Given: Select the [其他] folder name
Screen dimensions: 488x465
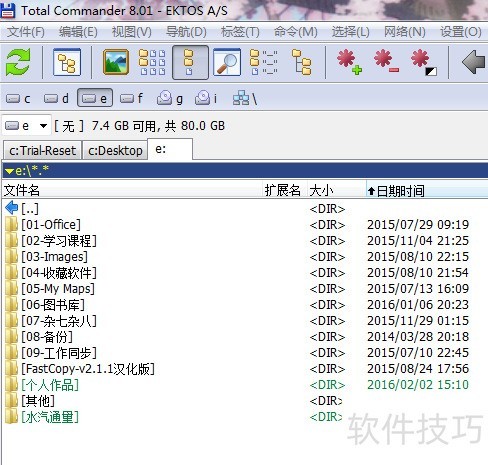Looking at the screenshot, I should coord(38,401).
